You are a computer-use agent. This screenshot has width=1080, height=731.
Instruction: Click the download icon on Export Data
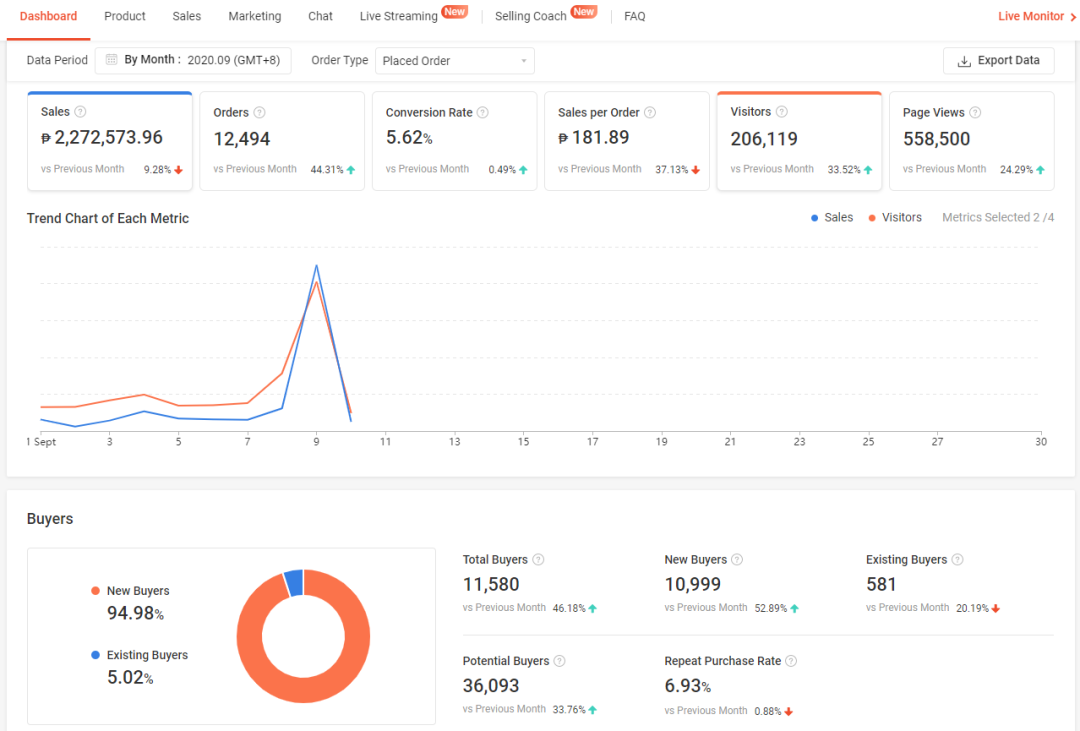964,61
